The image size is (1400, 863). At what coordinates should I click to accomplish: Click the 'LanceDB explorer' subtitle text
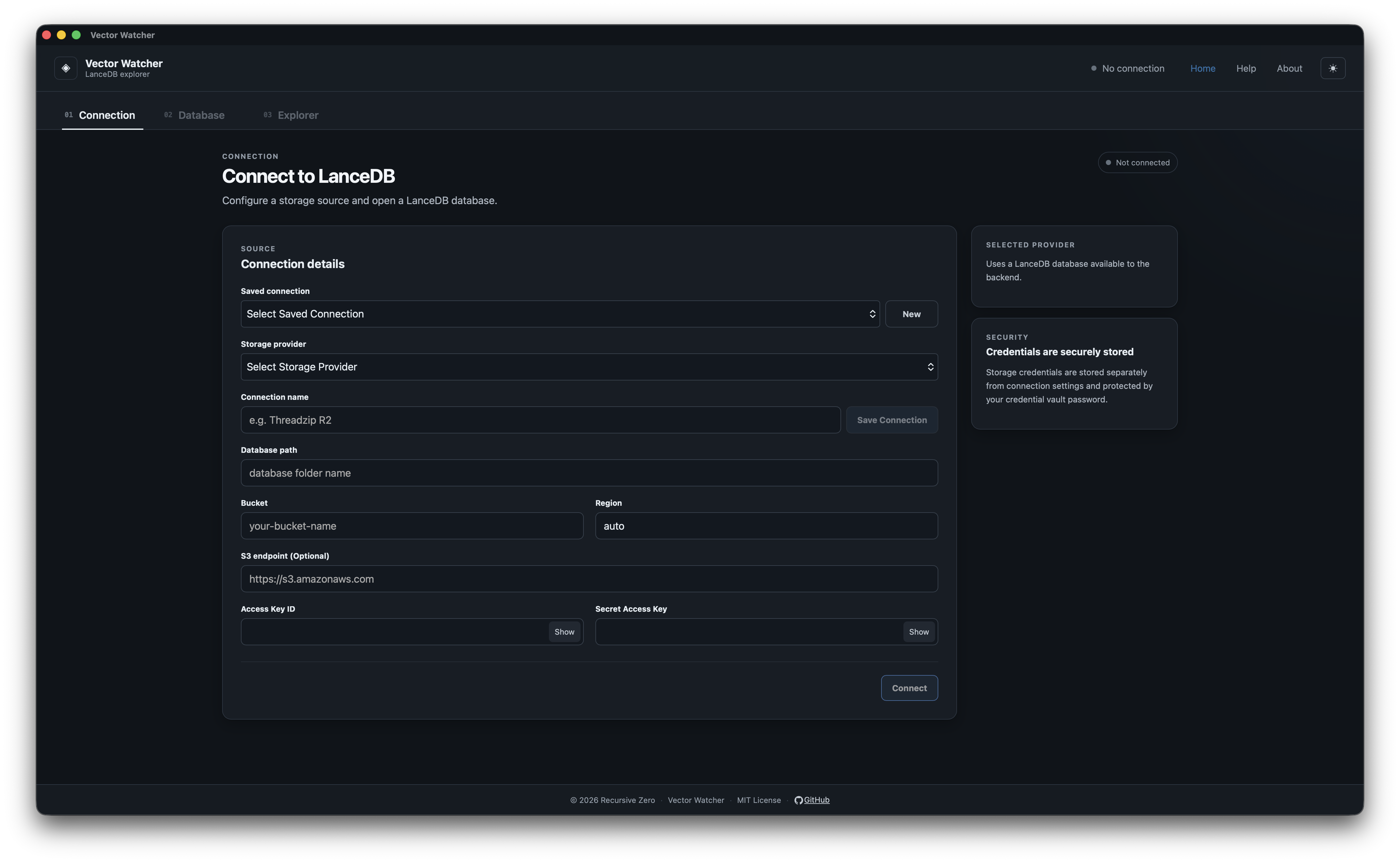click(117, 75)
